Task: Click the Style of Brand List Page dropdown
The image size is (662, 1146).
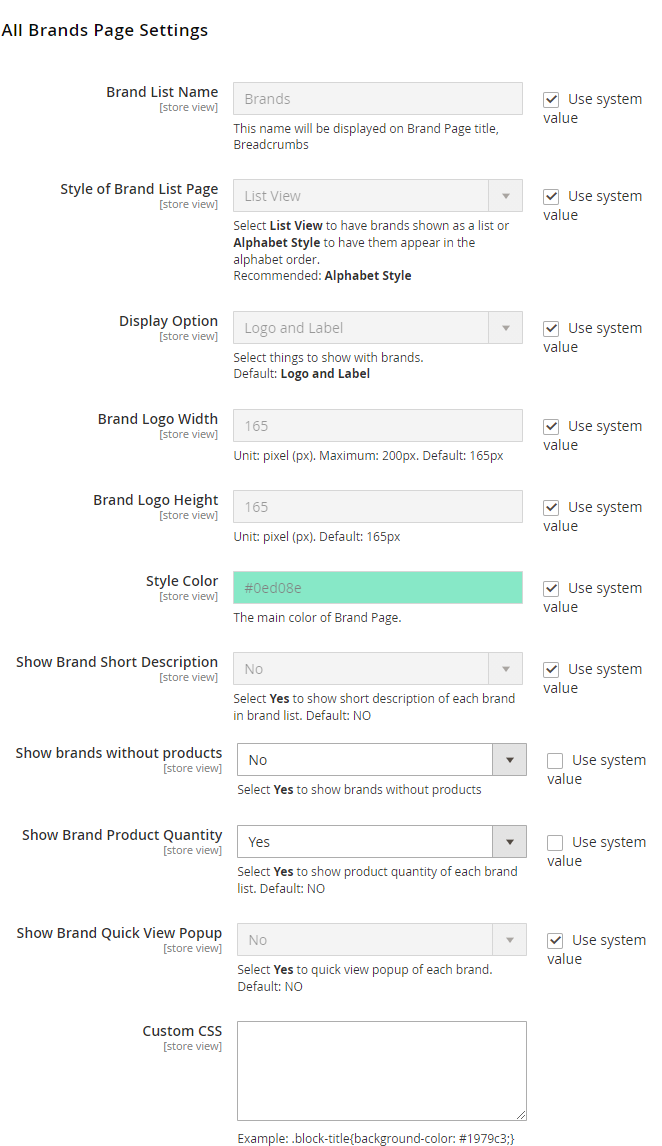Action: (377, 196)
